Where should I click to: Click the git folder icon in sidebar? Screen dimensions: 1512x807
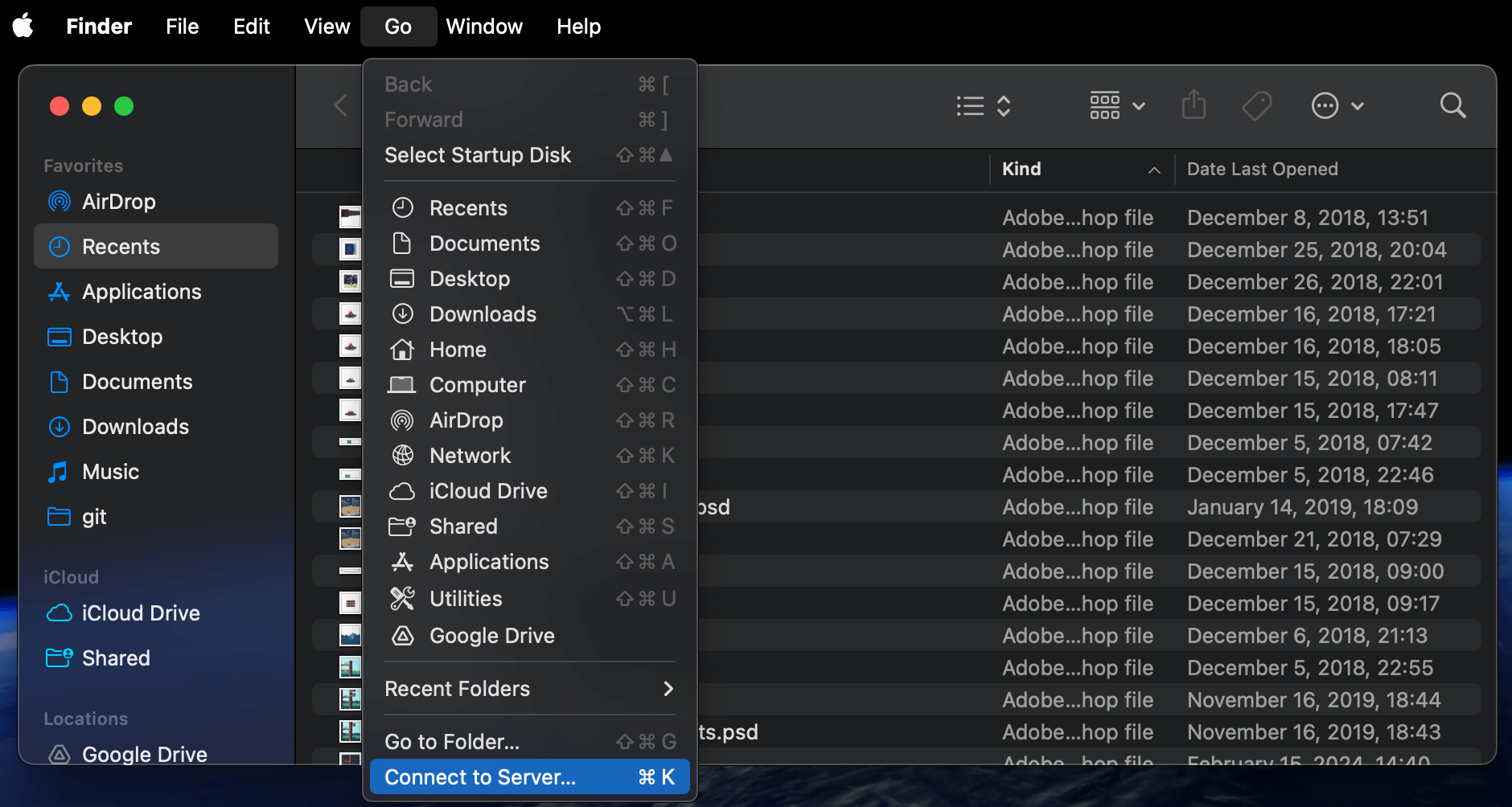click(x=60, y=516)
